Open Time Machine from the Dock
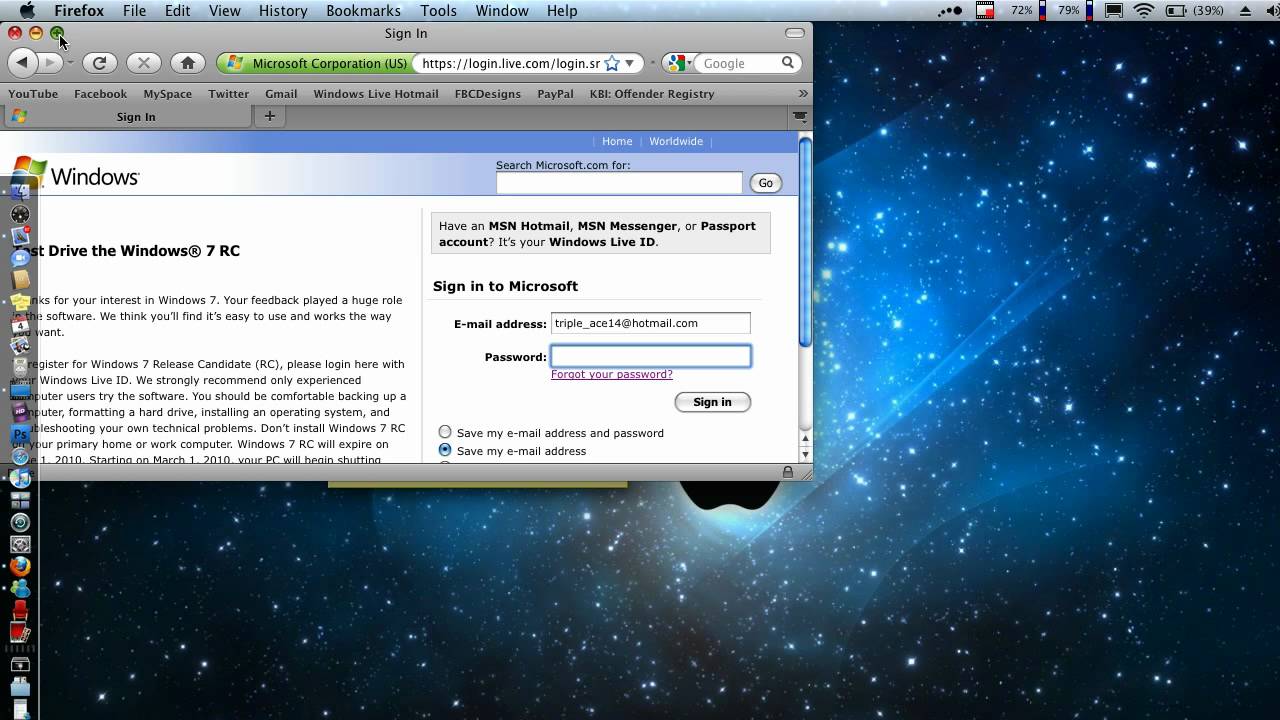Viewport: 1280px width, 720px height. coord(19,522)
